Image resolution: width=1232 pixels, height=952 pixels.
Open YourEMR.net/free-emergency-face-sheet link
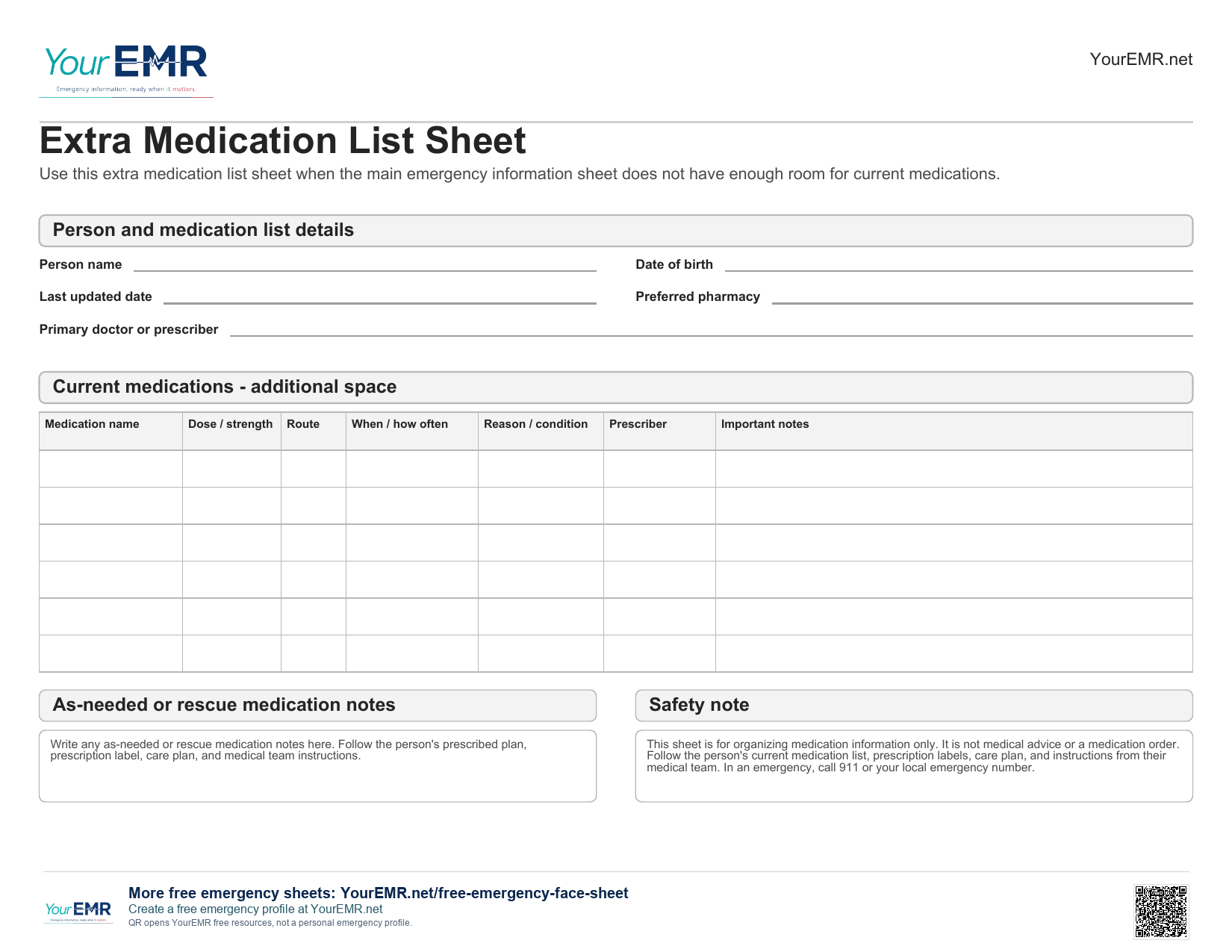[x=484, y=893]
